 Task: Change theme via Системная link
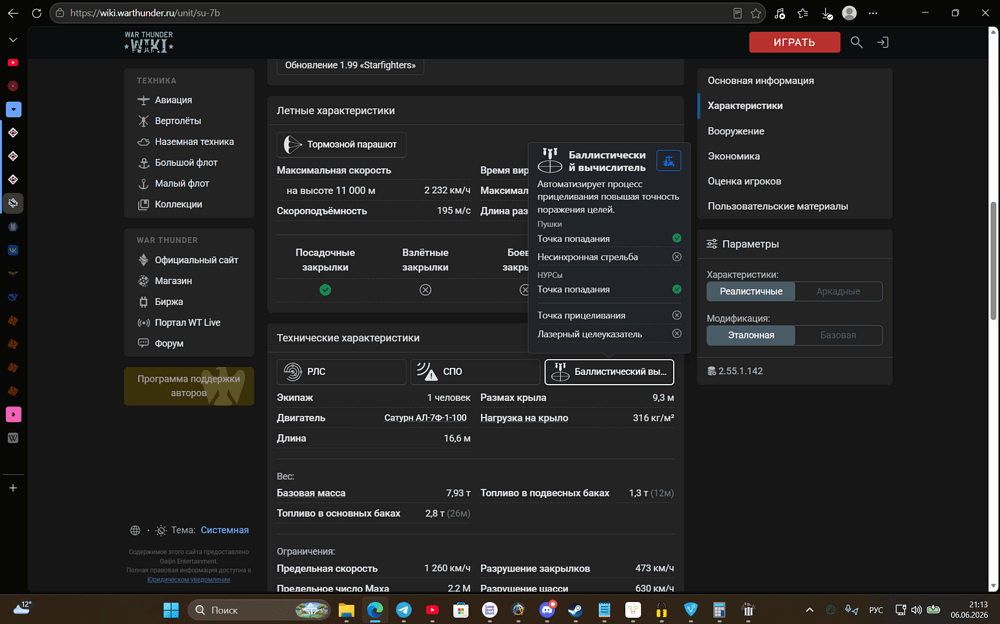pyautogui.click(x=224, y=530)
